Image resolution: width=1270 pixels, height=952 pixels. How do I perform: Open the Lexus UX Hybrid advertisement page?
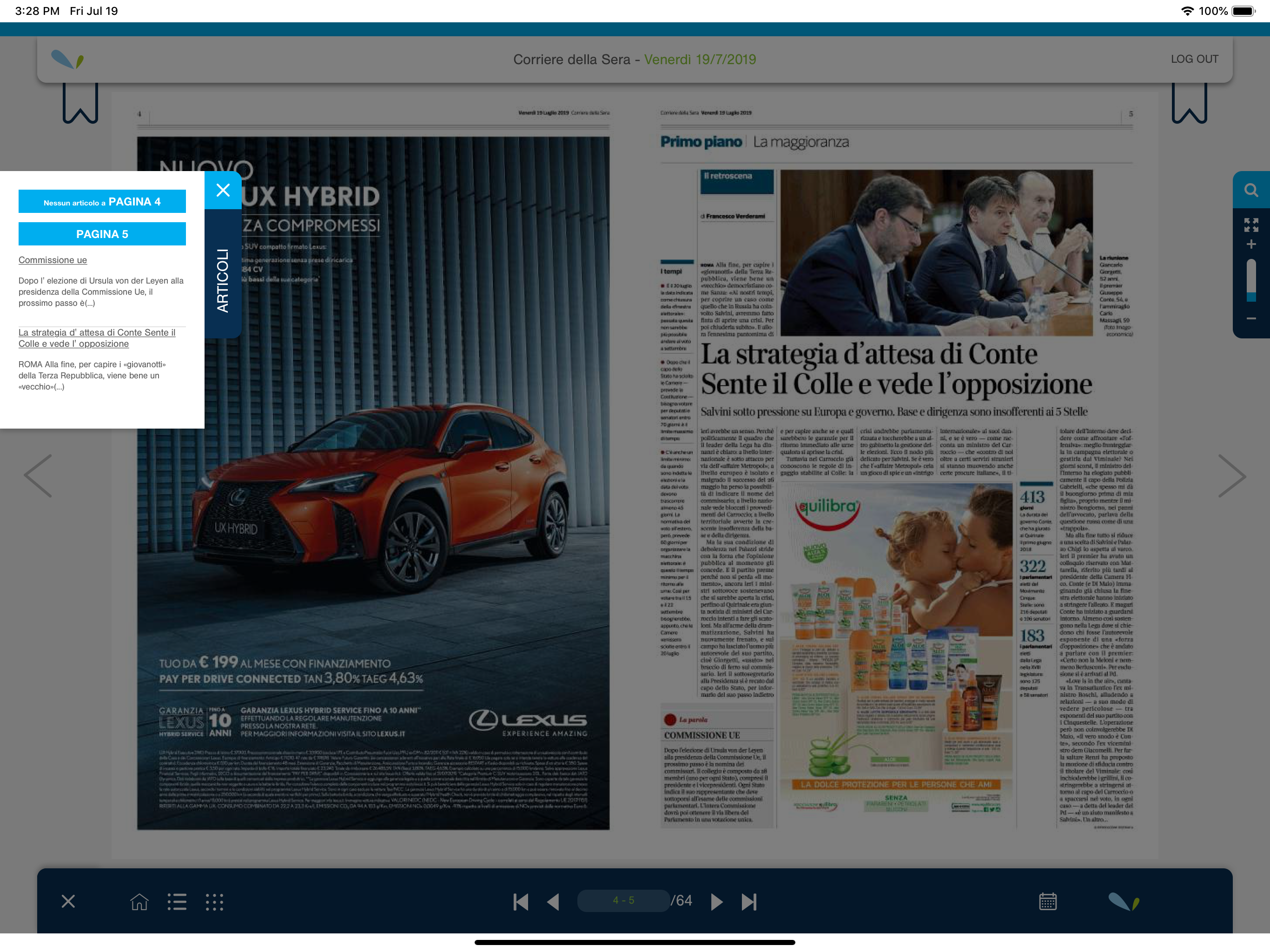(x=373, y=483)
